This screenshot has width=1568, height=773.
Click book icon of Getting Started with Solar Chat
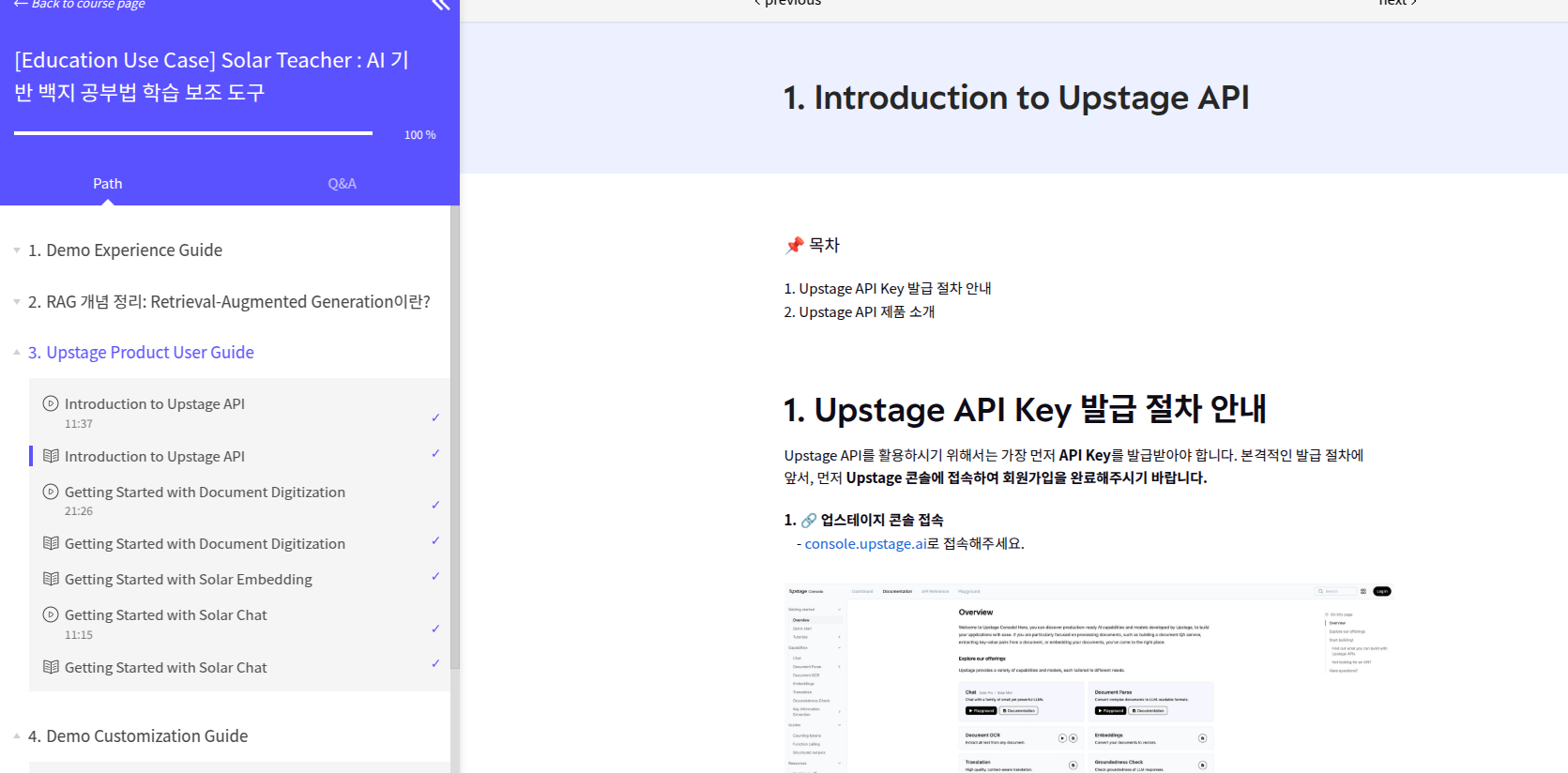coord(51,667)
